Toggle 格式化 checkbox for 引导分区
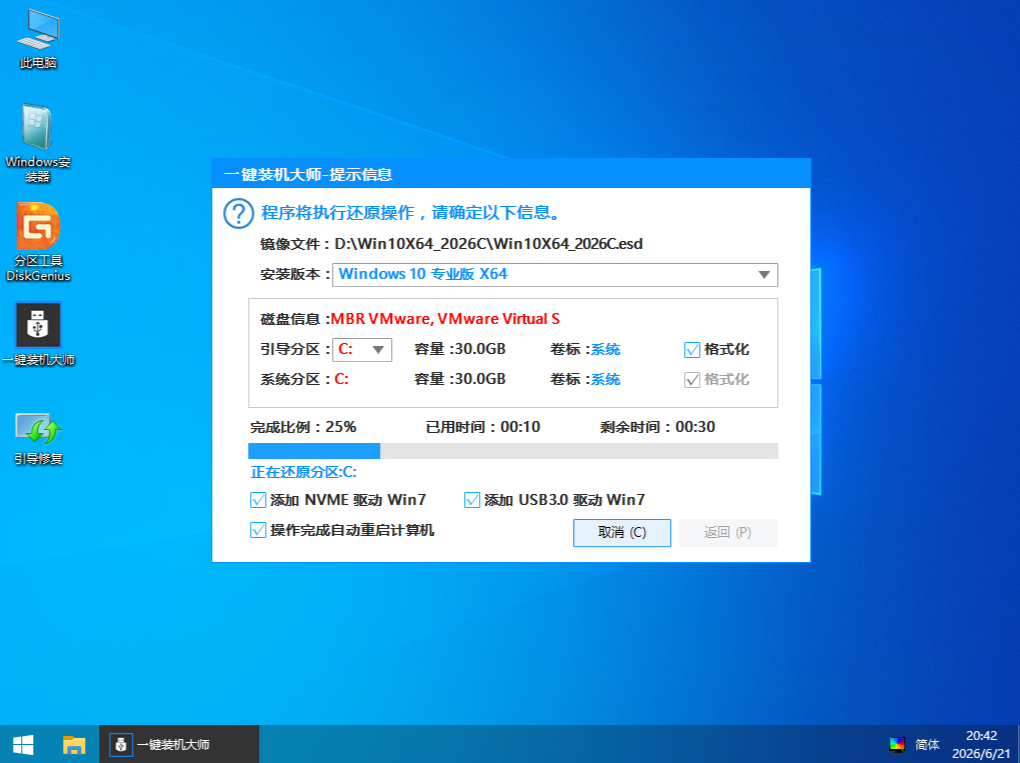 coord(691,350)
